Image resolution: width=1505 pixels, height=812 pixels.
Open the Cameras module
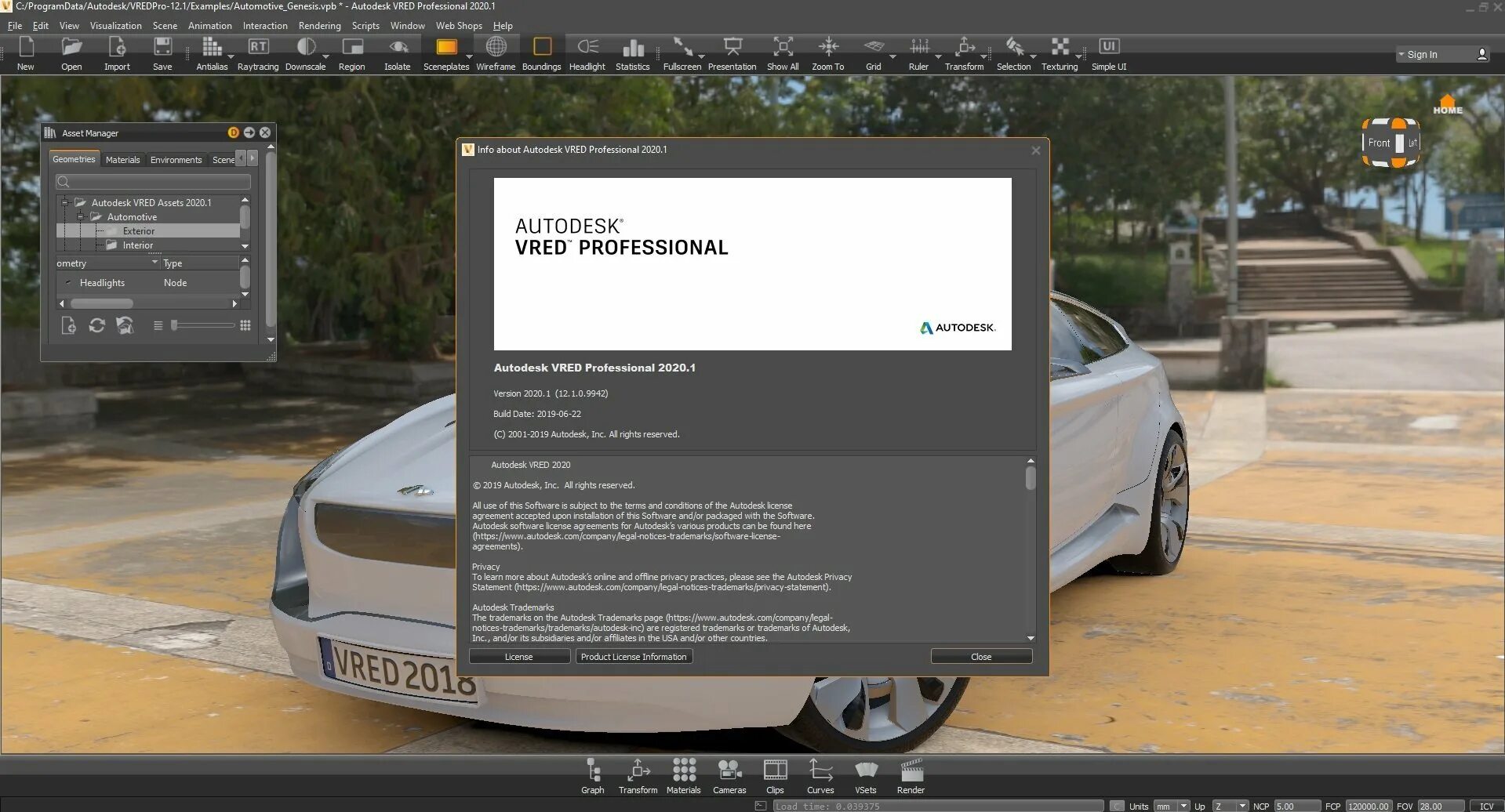(x=729, y=776)
